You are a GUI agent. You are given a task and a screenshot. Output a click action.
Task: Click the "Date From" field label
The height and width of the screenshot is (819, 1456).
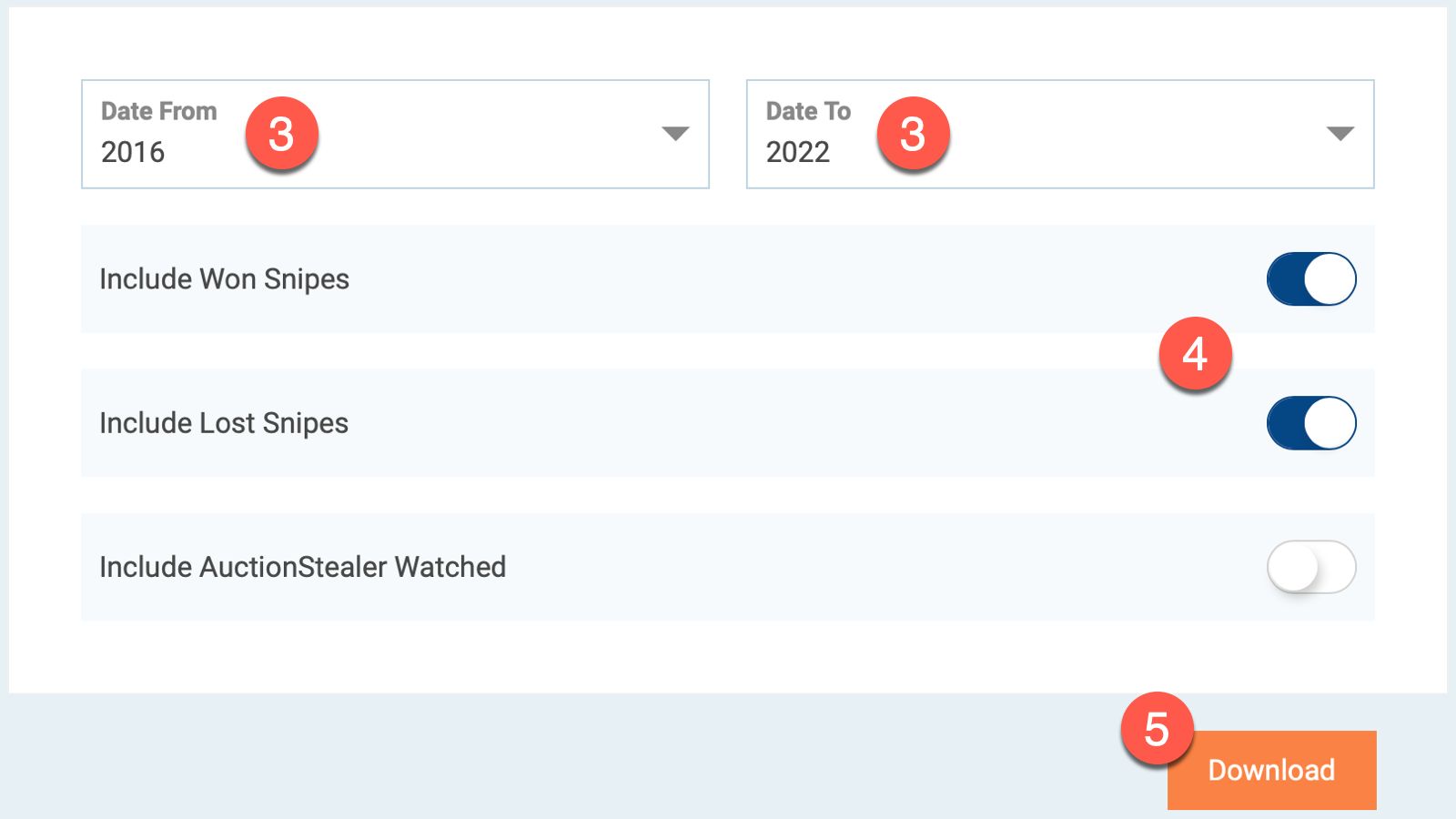pyautogui.click(x=159, y=111)
